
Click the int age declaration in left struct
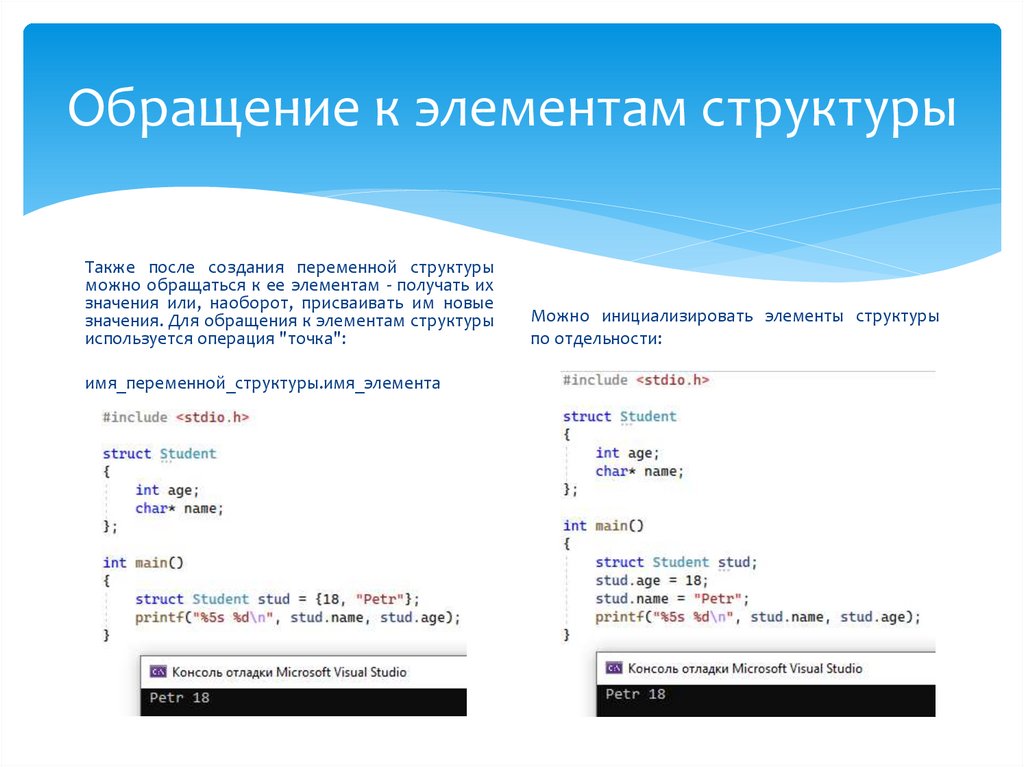point(166,489)
